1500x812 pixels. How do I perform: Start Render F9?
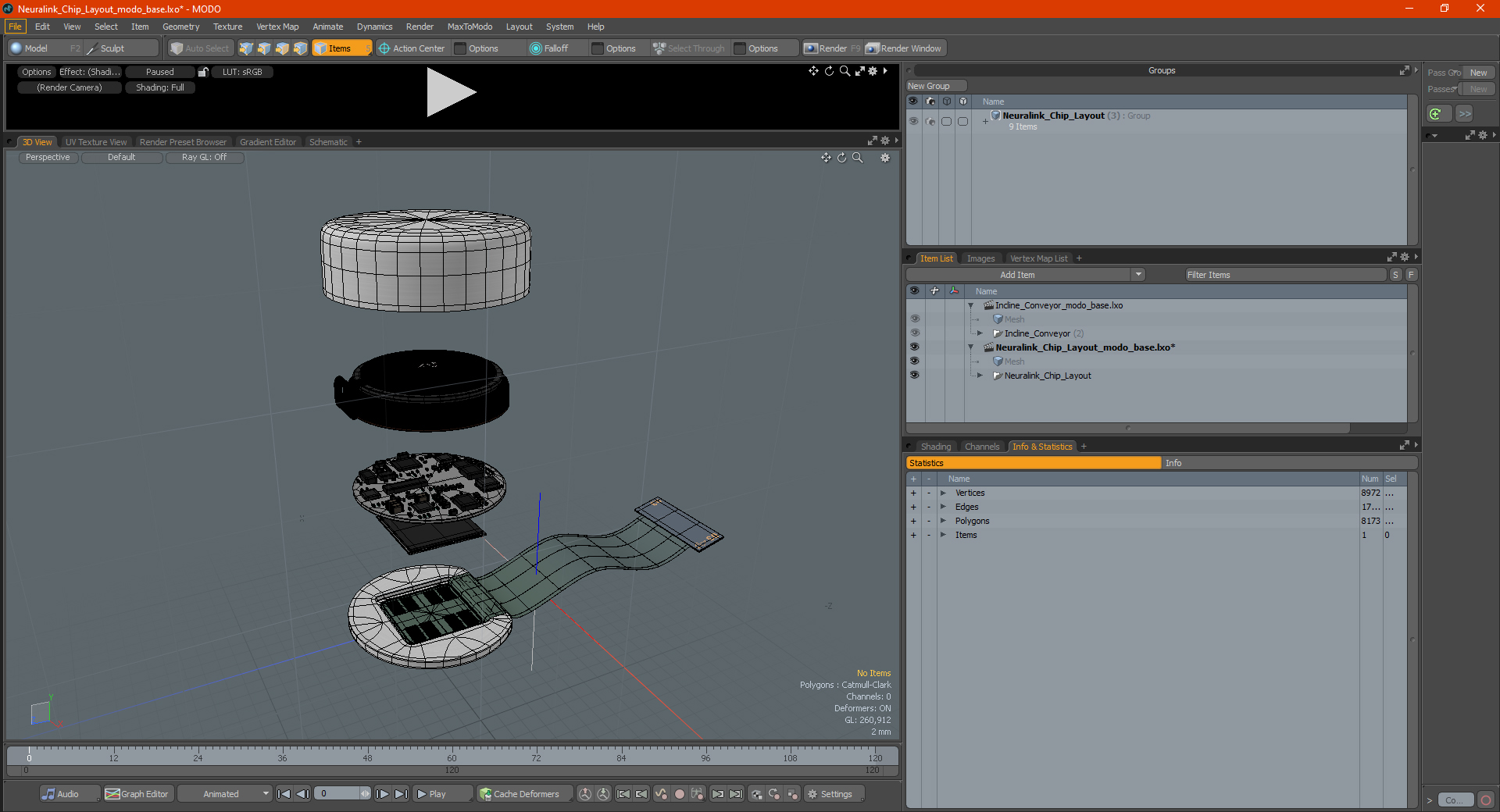tap(832, 48)
